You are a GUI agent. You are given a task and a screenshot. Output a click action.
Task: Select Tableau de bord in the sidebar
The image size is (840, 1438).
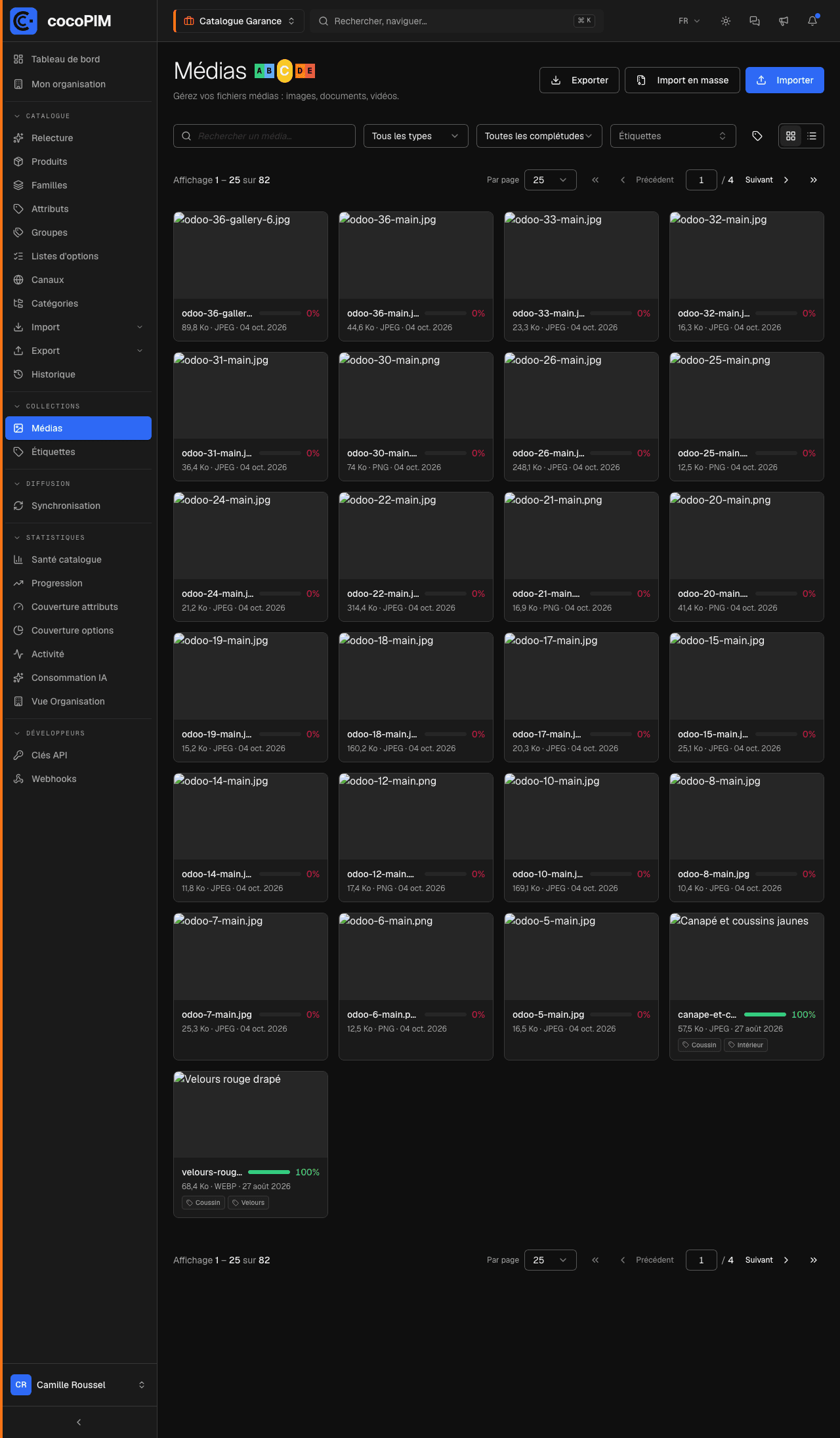click(78, 59)
